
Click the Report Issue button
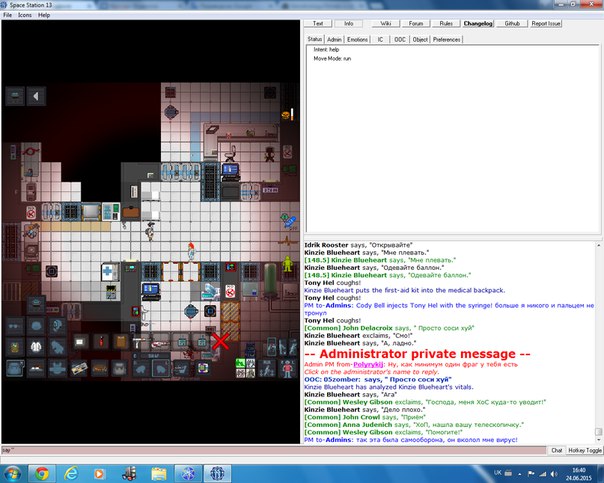click(545, 23)
